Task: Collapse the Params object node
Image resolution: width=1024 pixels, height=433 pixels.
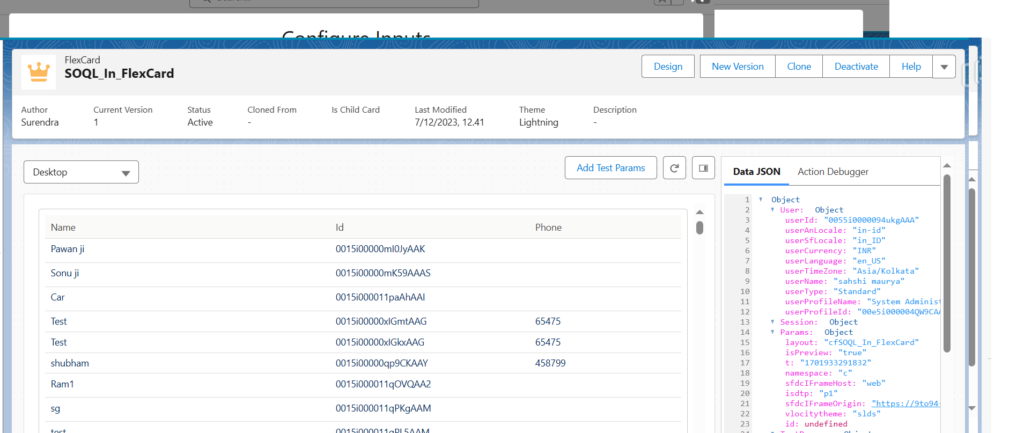Action: click(x=773, y=332)
